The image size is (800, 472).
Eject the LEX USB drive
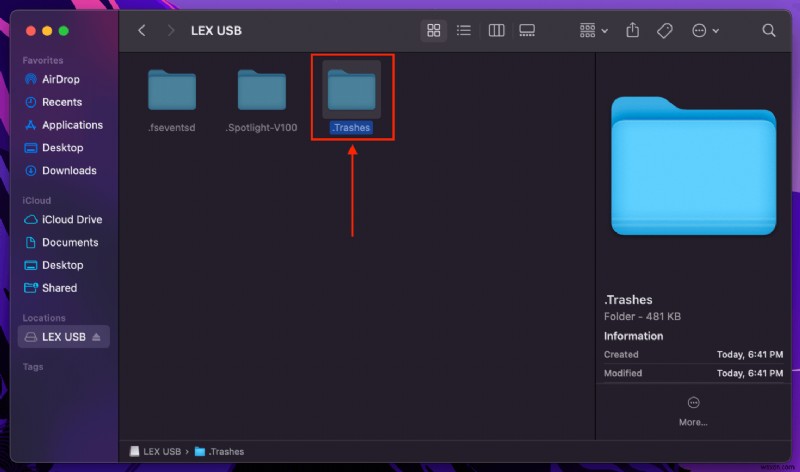pos(97,337)
